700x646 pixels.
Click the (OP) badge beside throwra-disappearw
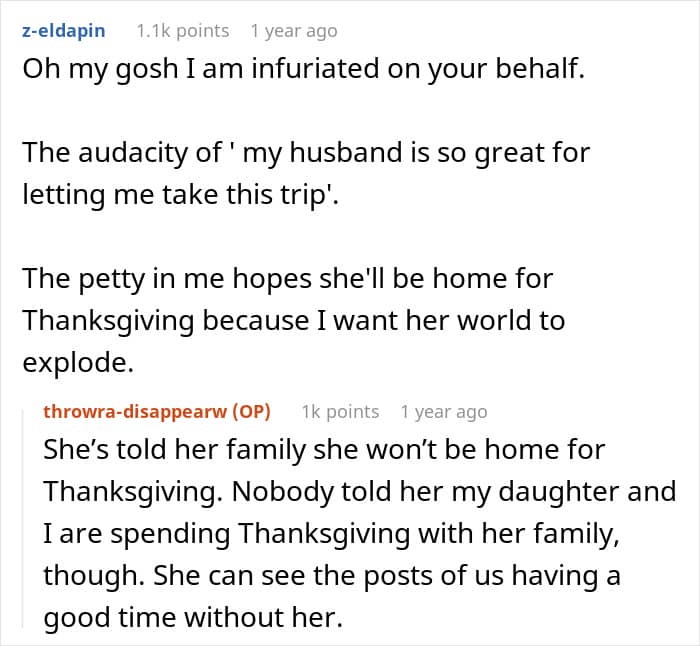click(251, 412)
